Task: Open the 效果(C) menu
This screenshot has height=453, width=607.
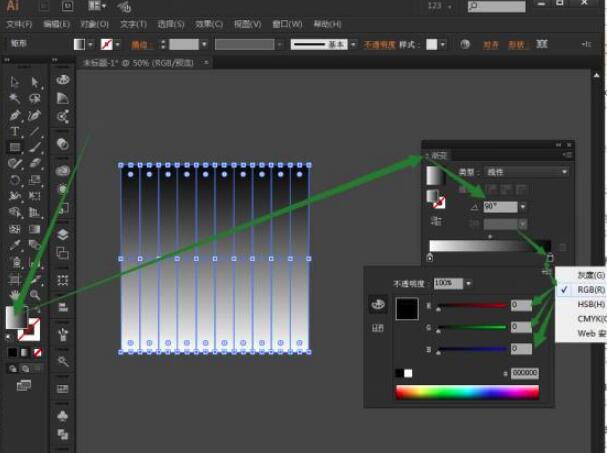Action: 209,23
